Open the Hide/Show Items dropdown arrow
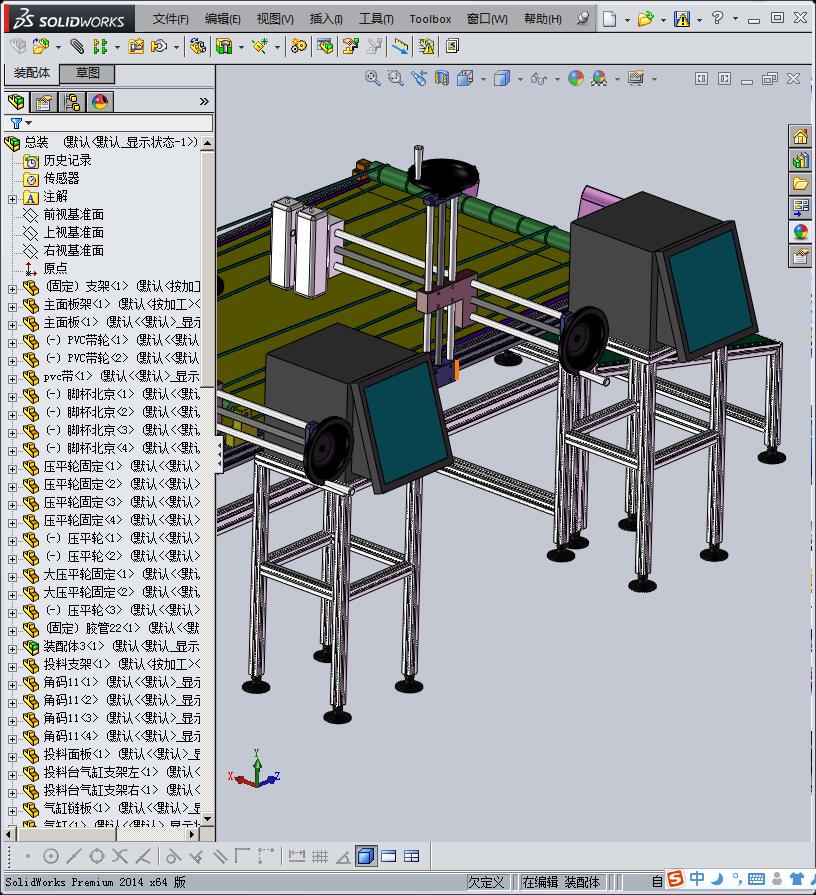816x895 pixels. point(558,79)
